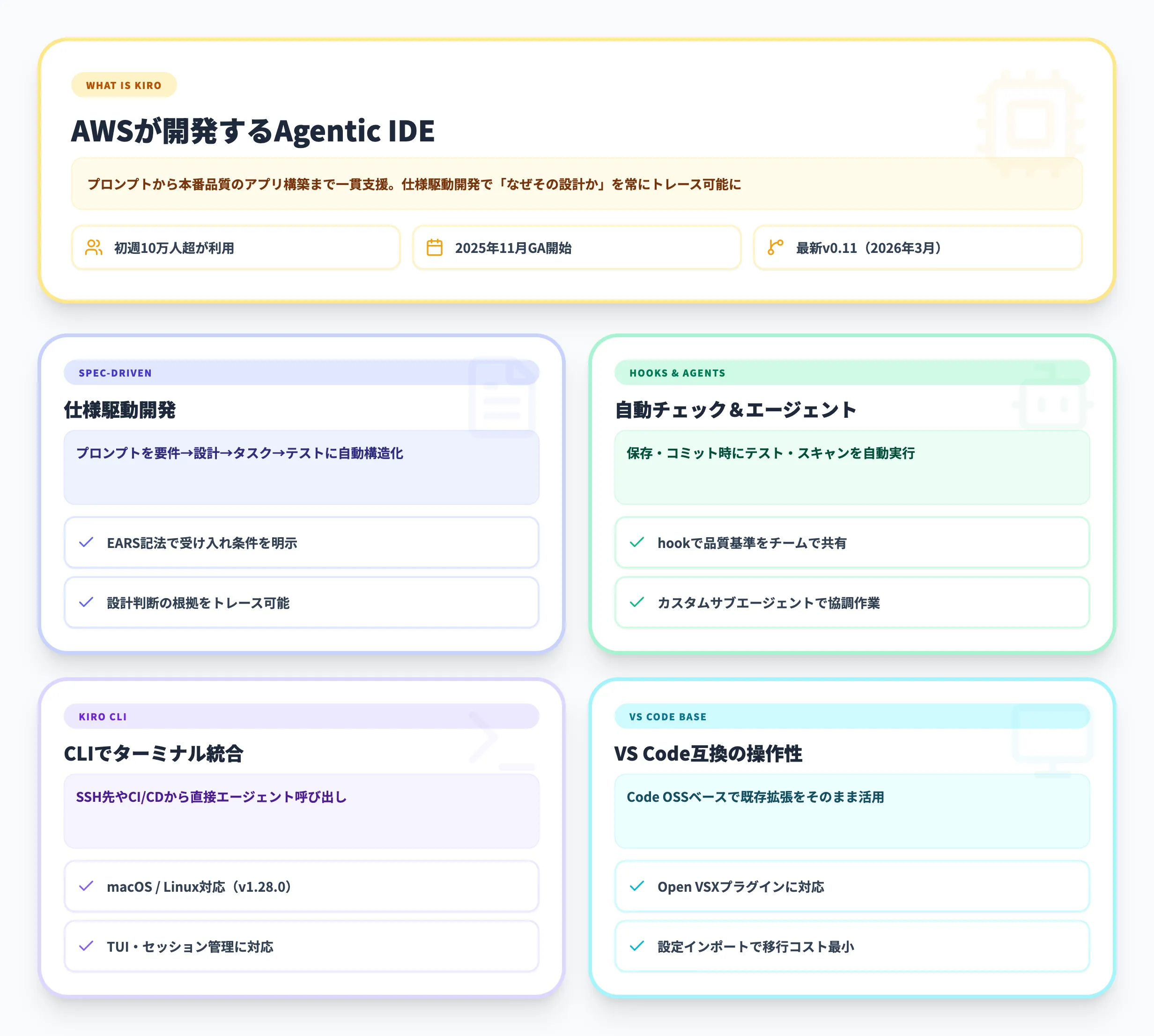
Task: Toggle the カスタムサブエージェントで協調作業 checkmark
Action: [636, 603]
